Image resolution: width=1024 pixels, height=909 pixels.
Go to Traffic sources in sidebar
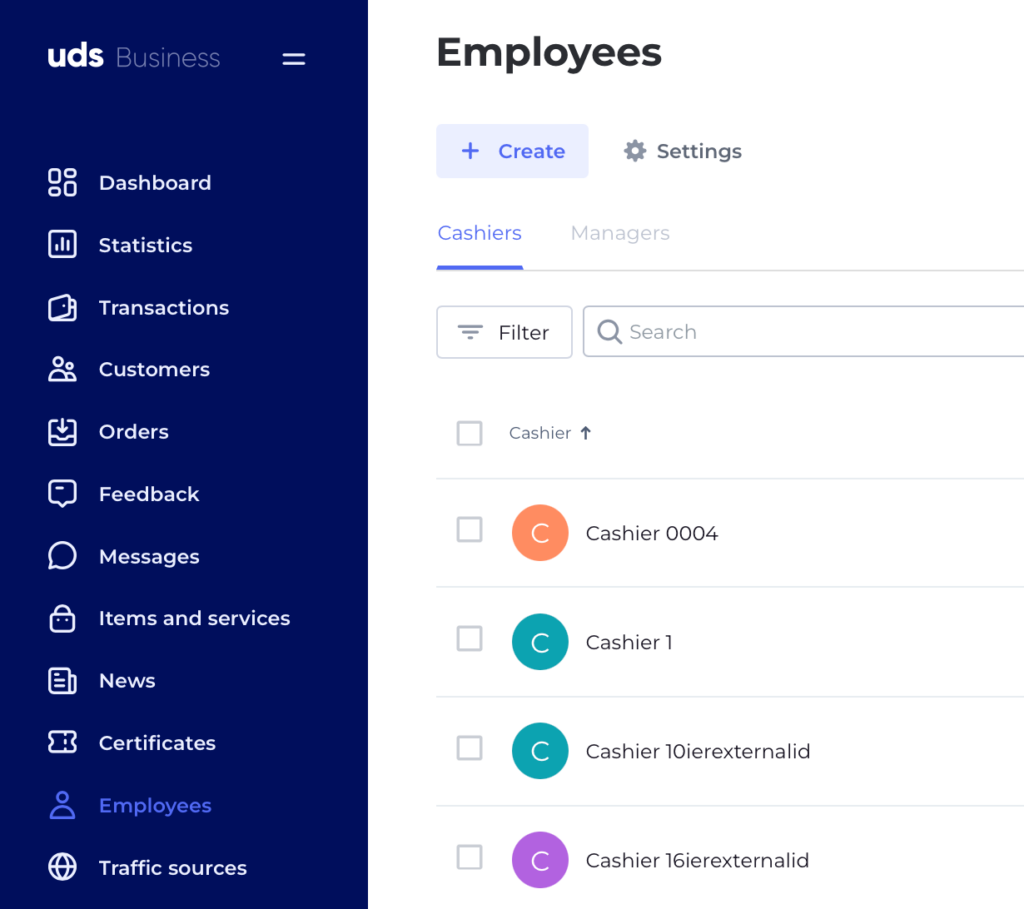tap(172, 867)
